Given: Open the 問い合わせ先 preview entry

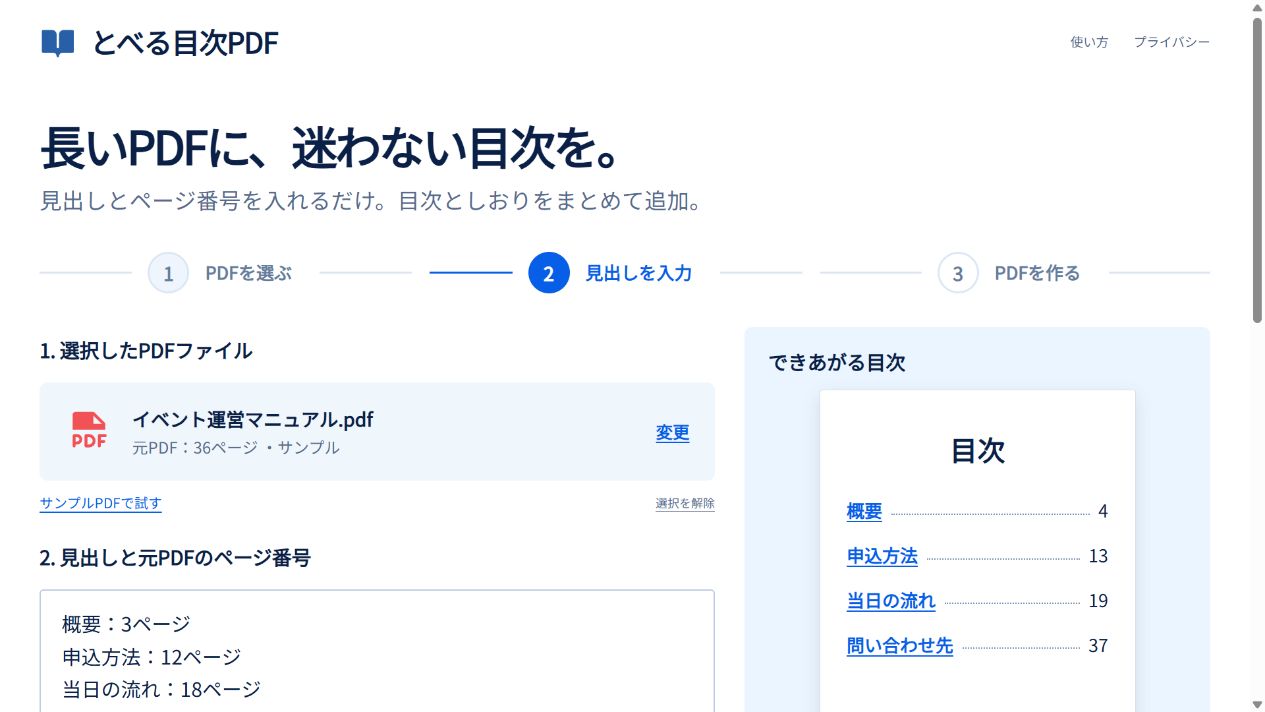Looking at the screenshot, I should [900, 646].
